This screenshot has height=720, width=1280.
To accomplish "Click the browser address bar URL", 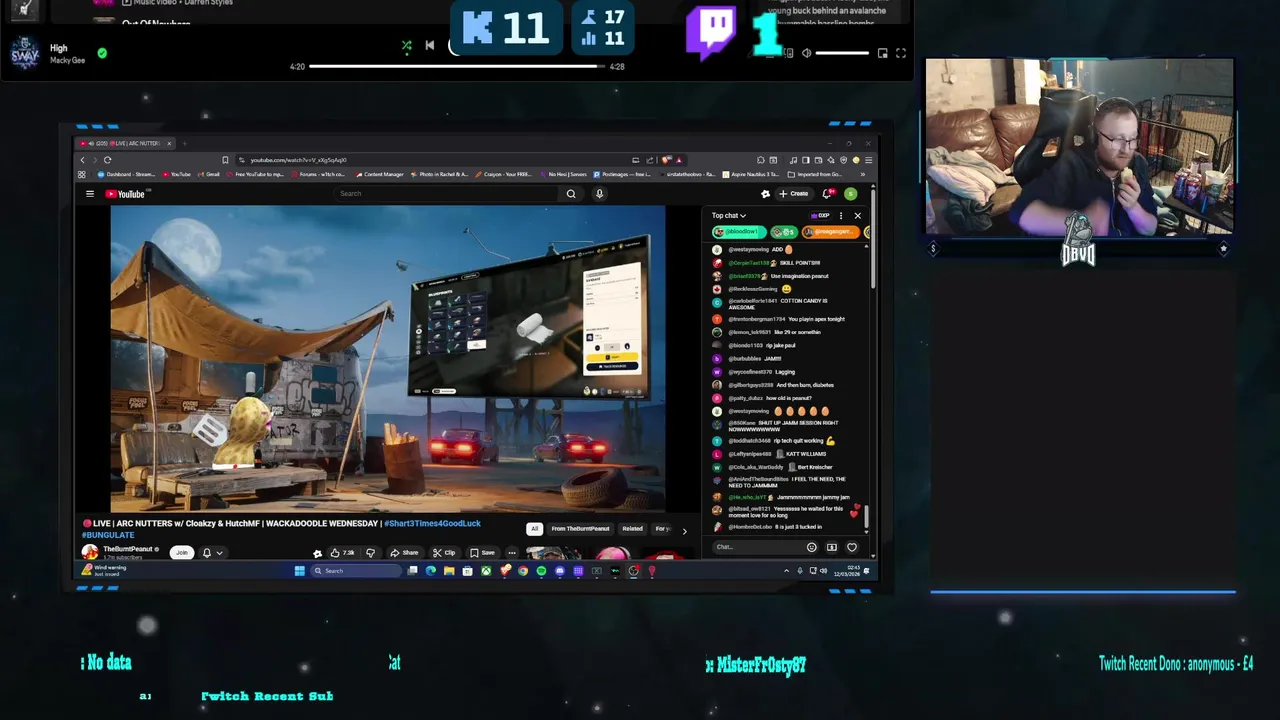I will click(x=298, y=160).
